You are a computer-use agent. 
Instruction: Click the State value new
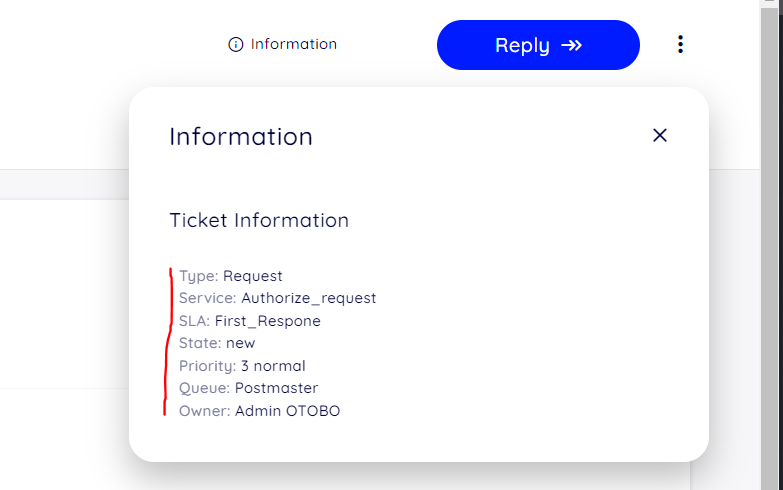pos(241,343)
